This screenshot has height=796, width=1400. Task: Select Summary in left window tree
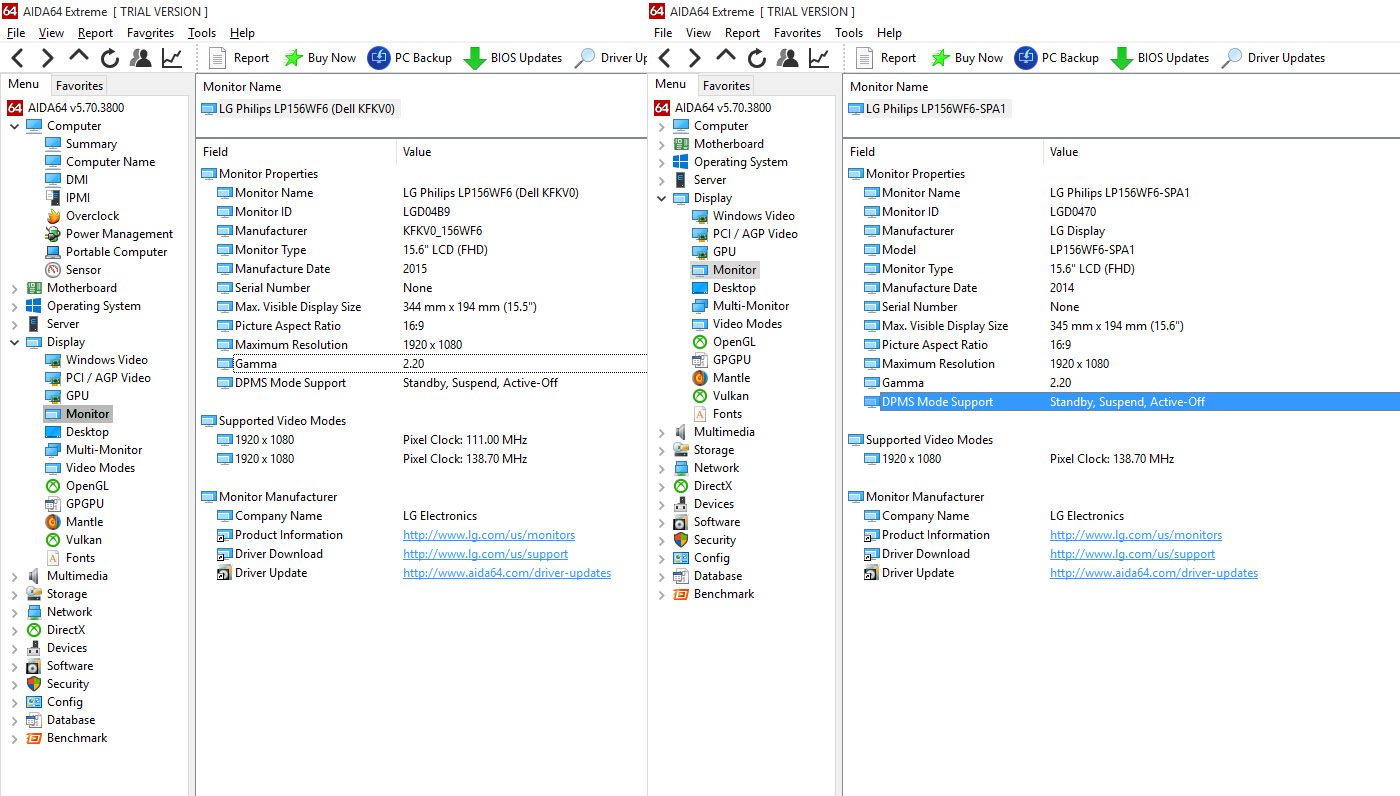(x=91, y=144)
